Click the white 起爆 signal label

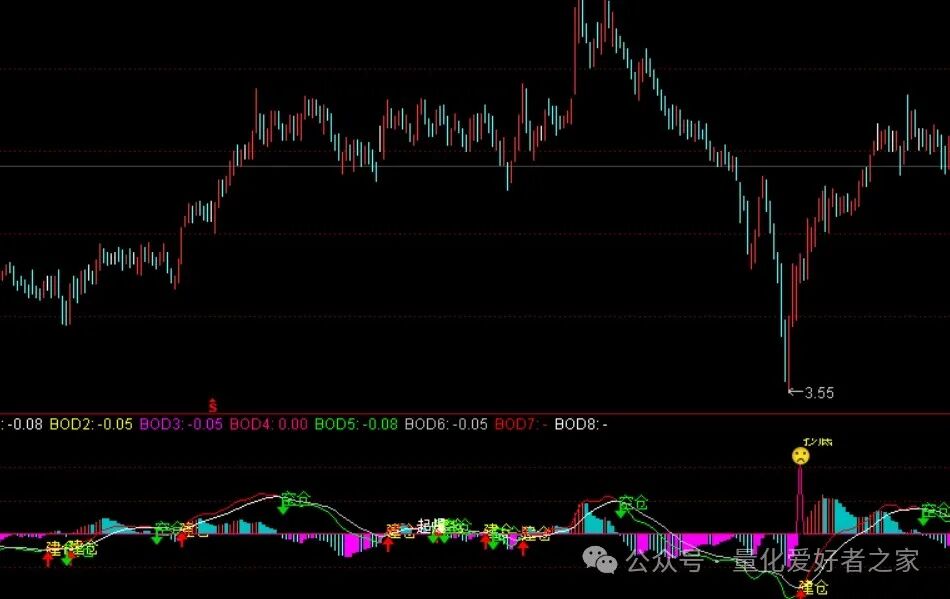[x=431, y=525]
